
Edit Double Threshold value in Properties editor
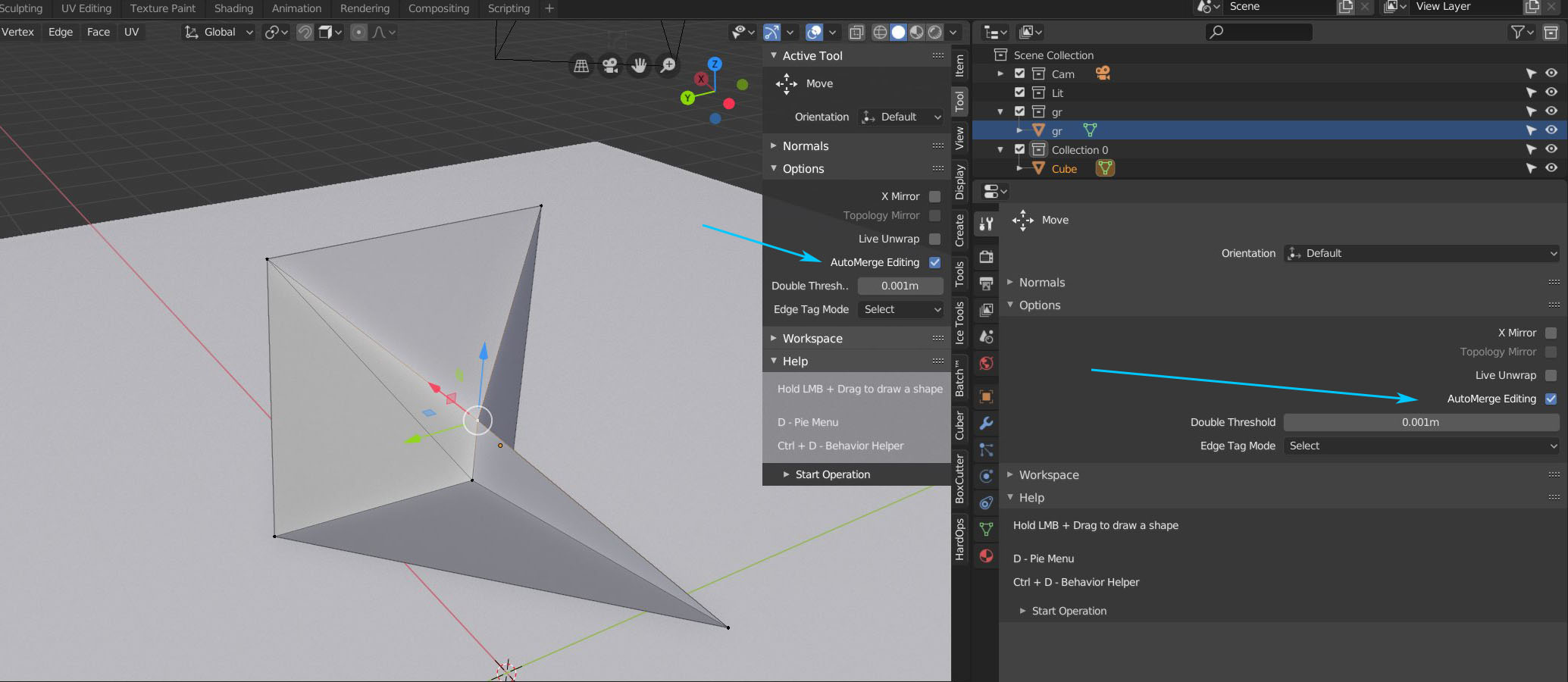pyautogui.click(x=1420, y=422)
